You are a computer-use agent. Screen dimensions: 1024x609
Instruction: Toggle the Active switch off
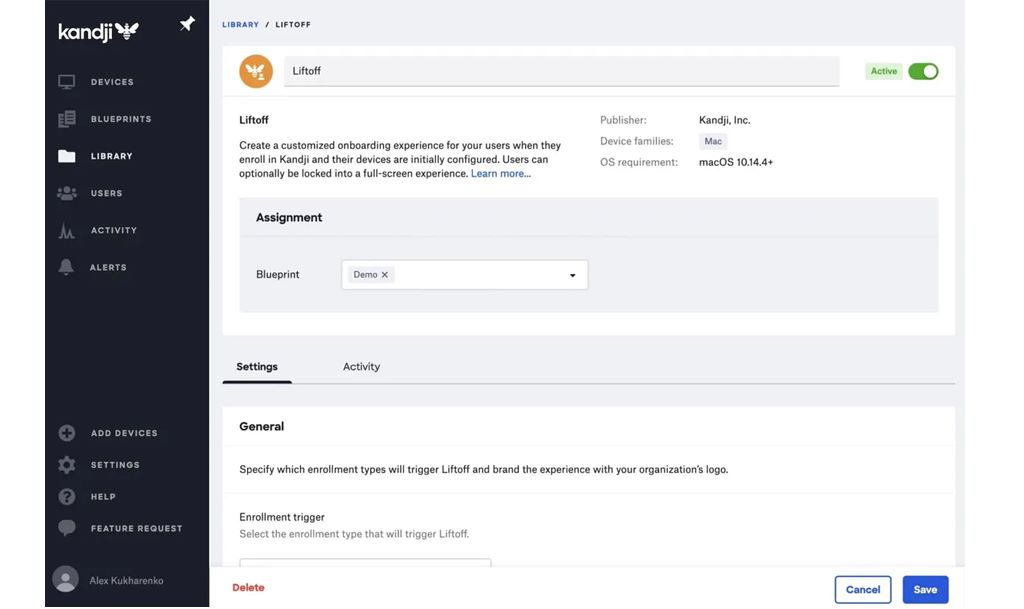point(923,71)
